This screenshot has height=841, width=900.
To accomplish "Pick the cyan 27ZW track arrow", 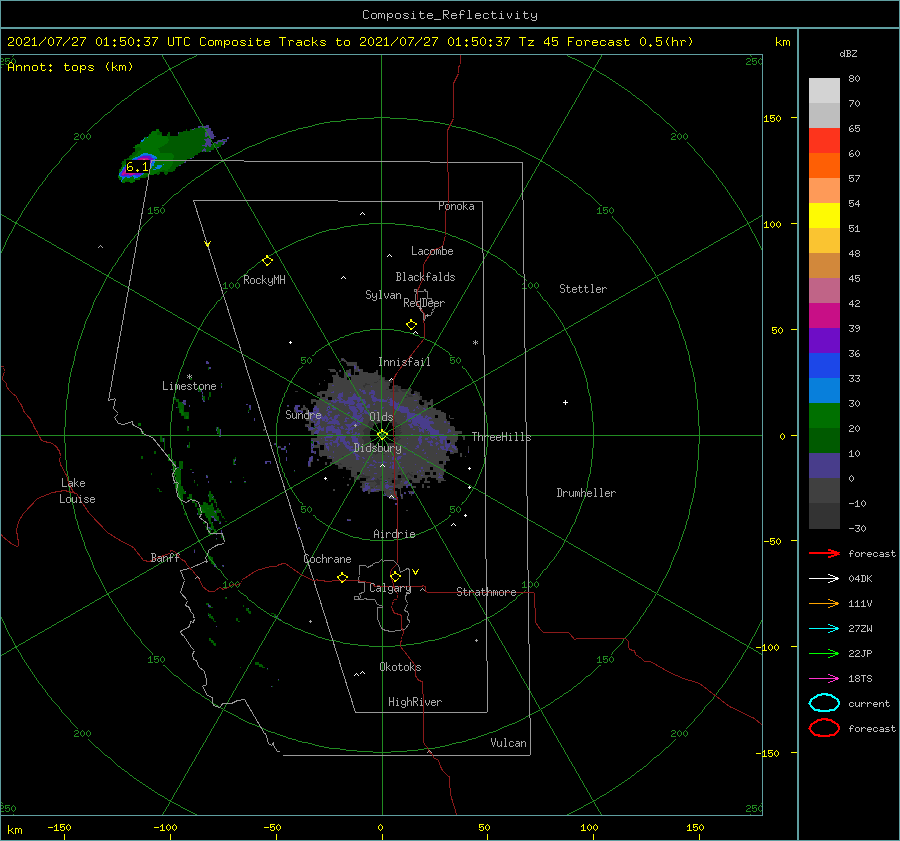I will click(824, 628).
